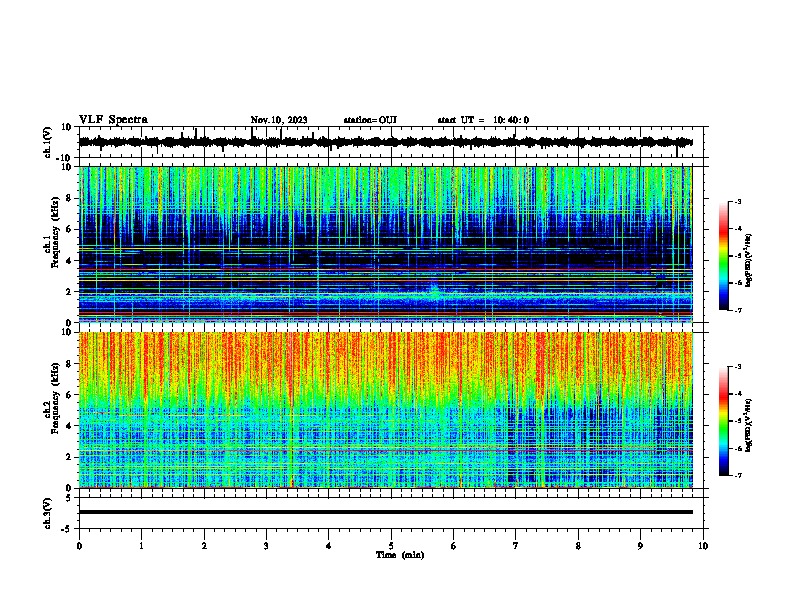The width and height of the screenshot is (792, 612).
Task: Click the "-5" tick on ch.3(V) axis
Action: click(x=67, y=529)
